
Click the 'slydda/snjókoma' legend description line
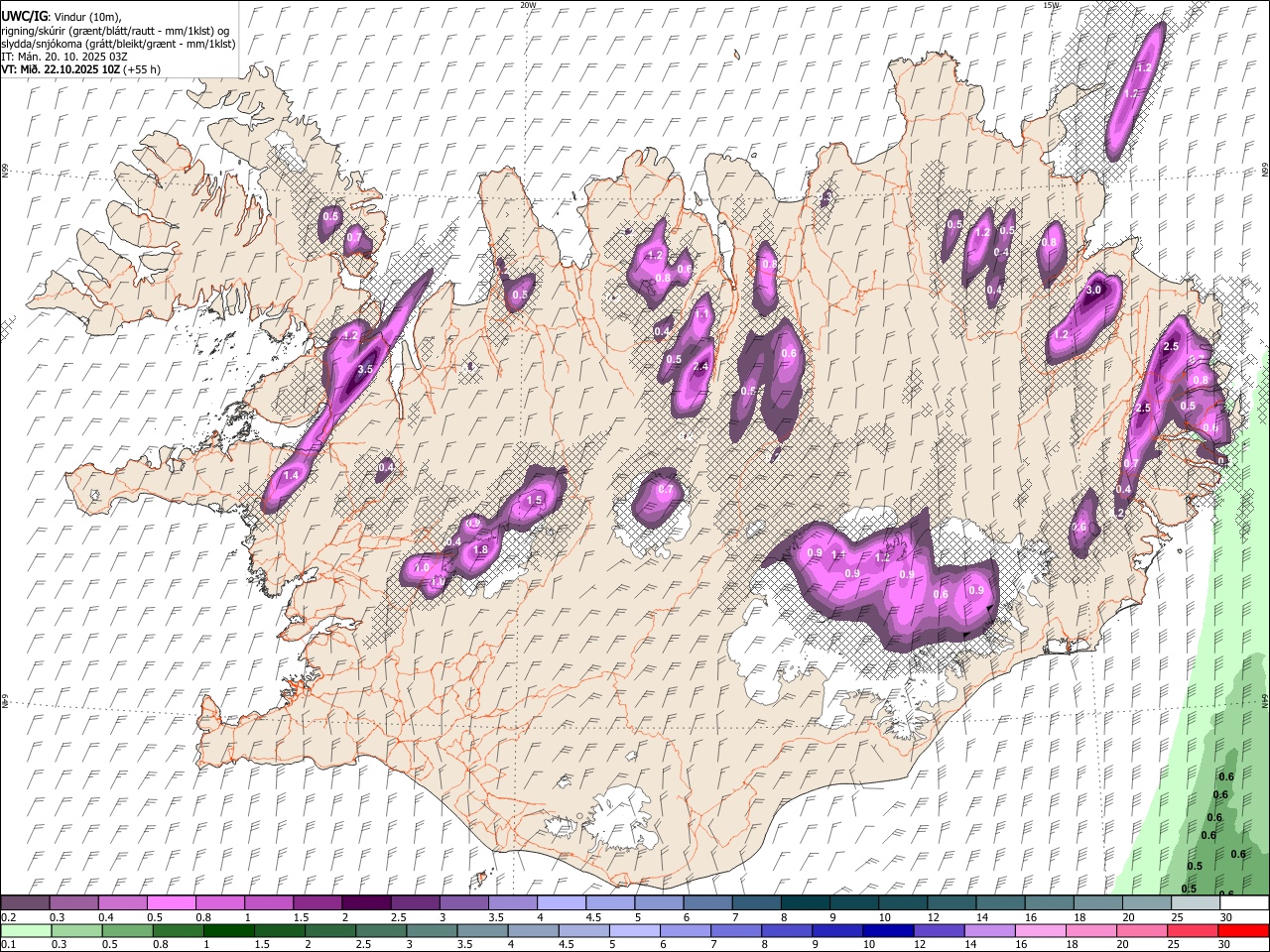pyautogui.click(x=118, y=44)
